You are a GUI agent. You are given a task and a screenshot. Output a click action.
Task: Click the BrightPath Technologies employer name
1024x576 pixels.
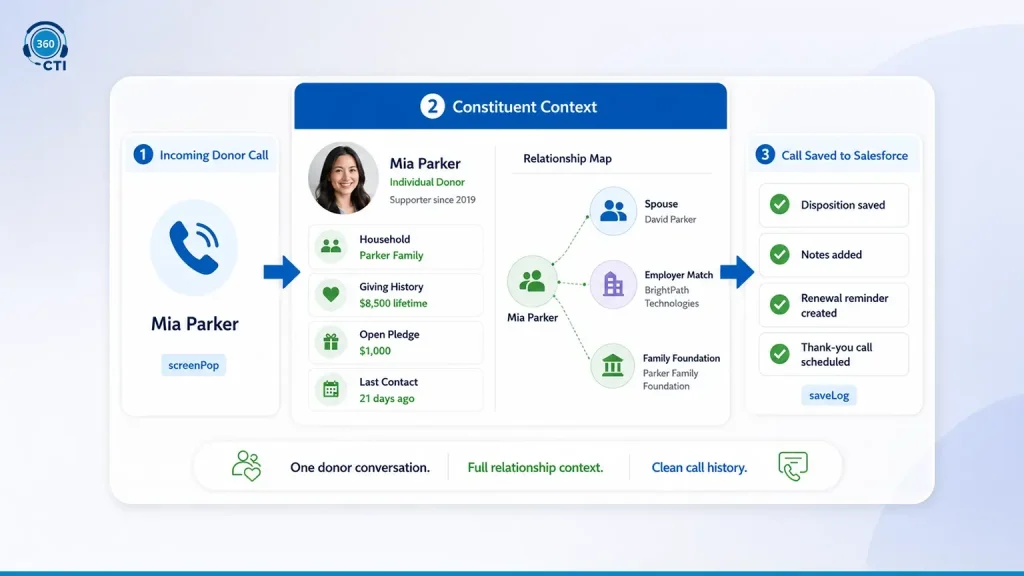pyautogui.click(x=671, y=296)
